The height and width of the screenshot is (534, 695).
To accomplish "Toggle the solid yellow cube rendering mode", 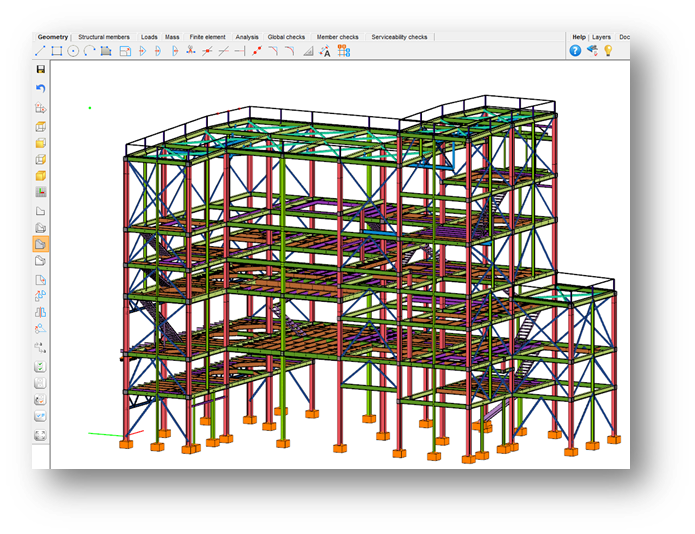I will coord(41,175).
